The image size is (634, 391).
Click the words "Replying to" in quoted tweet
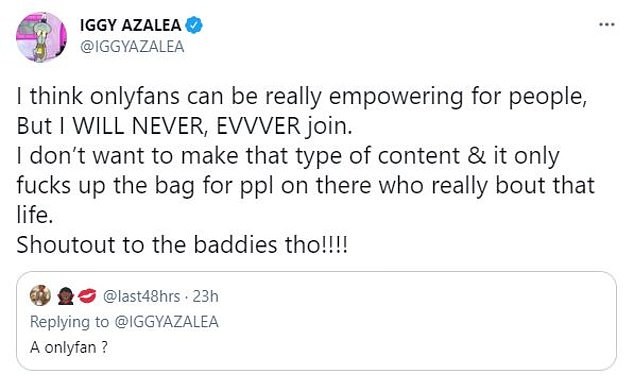pyautogui.click(x=70, y=322)
